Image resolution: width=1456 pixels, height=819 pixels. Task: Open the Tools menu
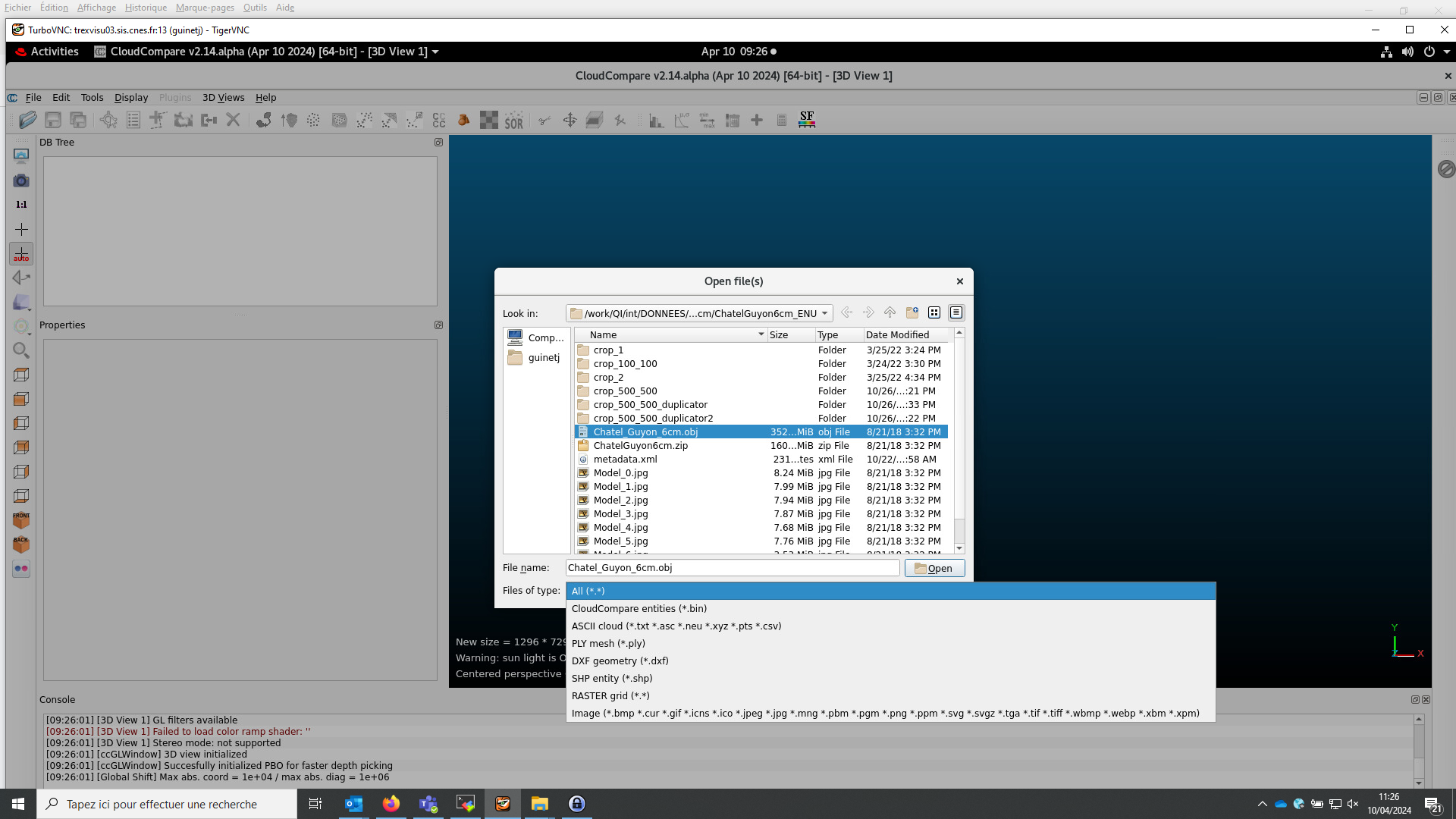(92, 97)
